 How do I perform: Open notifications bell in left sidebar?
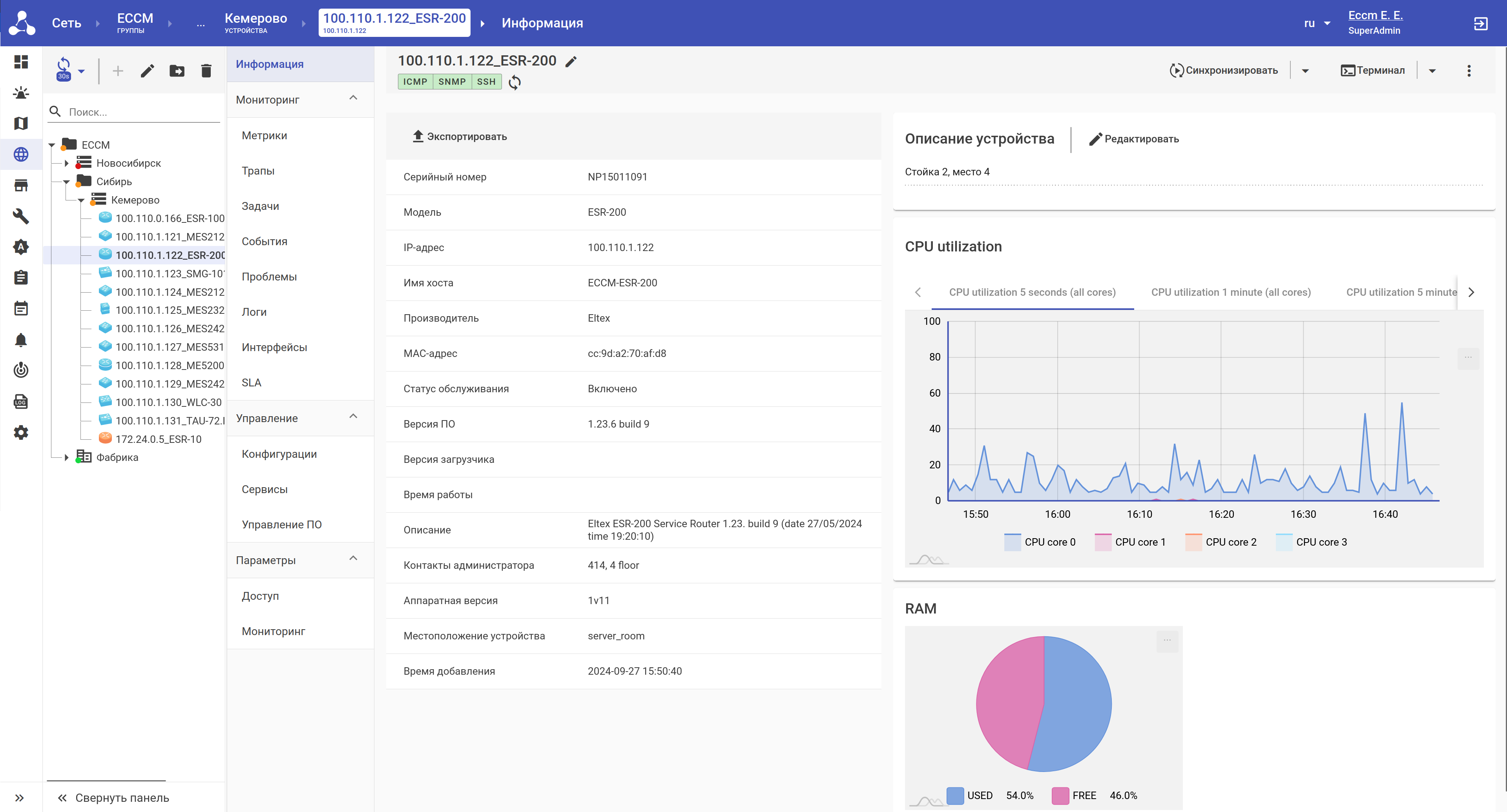[21, 340]
